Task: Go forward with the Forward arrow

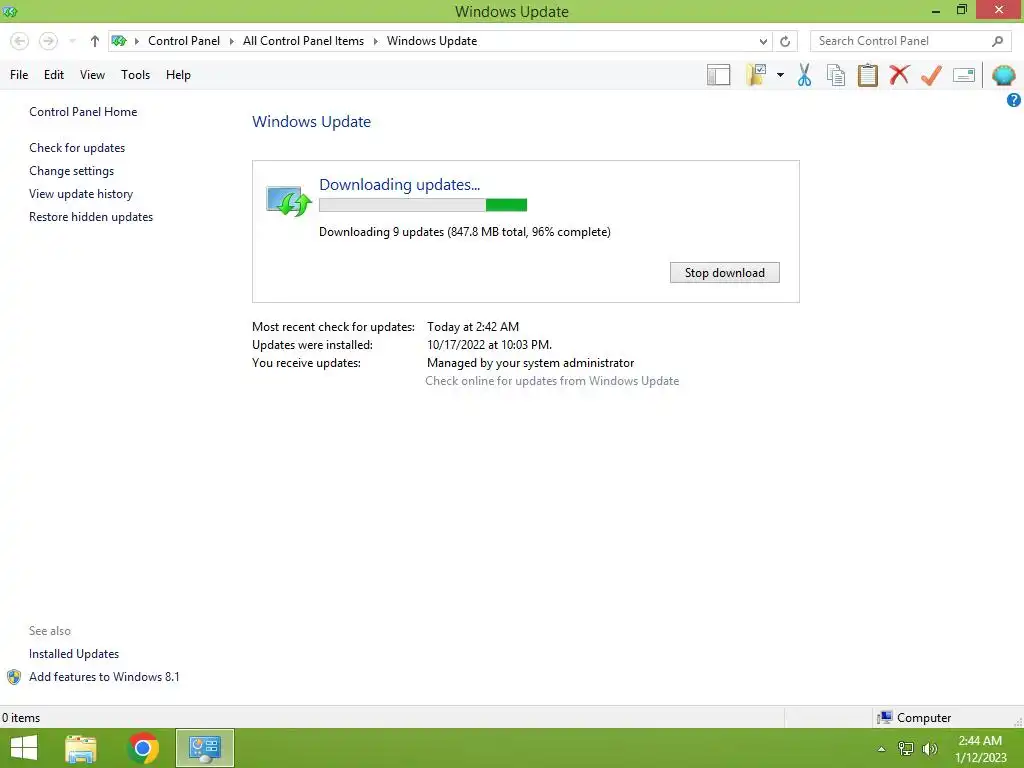Action: pyautogui.click(x=48, y=41)
